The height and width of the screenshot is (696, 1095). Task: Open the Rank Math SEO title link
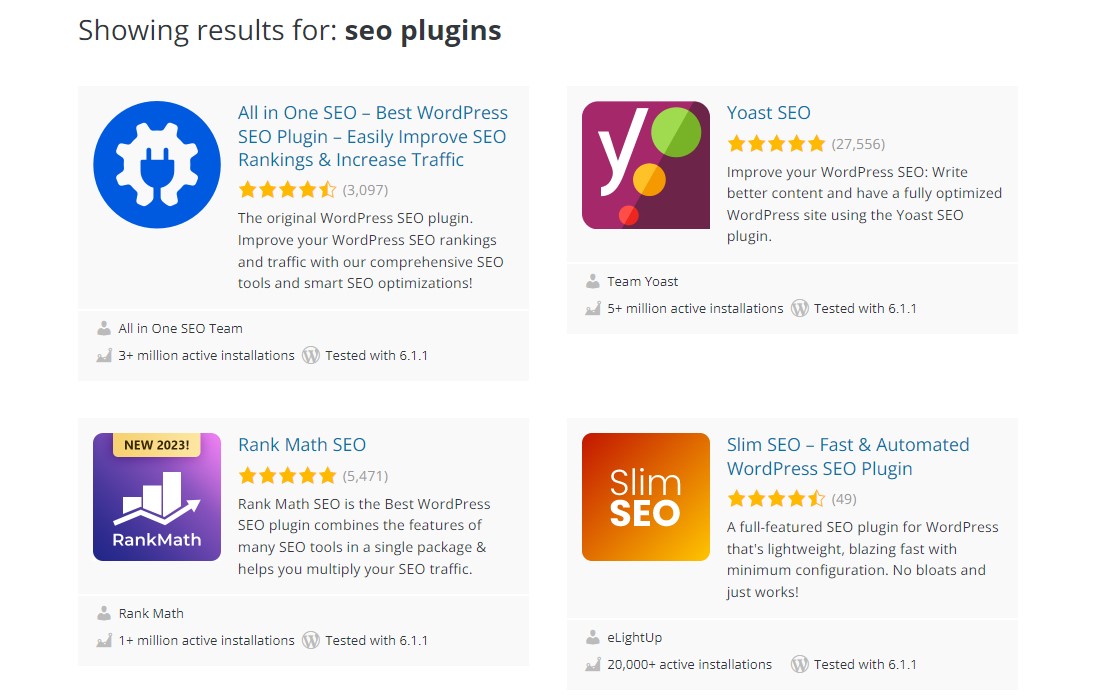[302, 445]
